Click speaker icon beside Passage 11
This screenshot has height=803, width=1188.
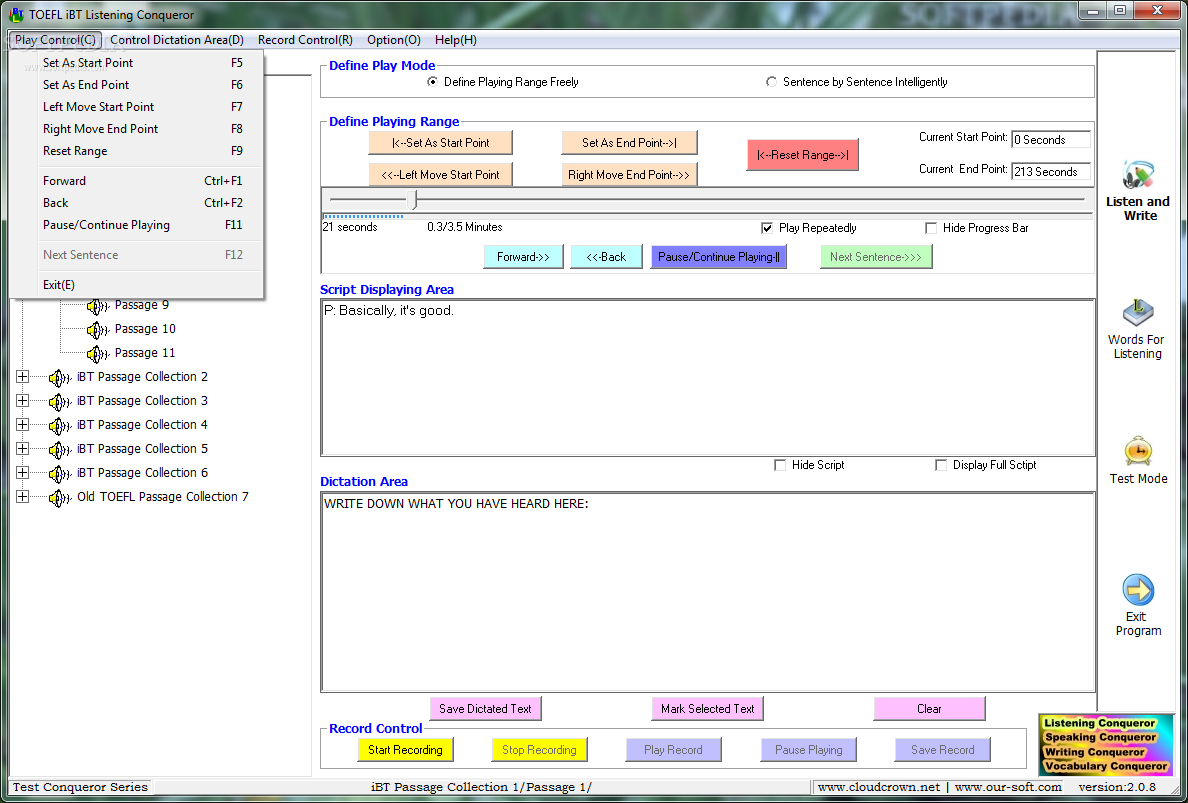tap(98, 354)
